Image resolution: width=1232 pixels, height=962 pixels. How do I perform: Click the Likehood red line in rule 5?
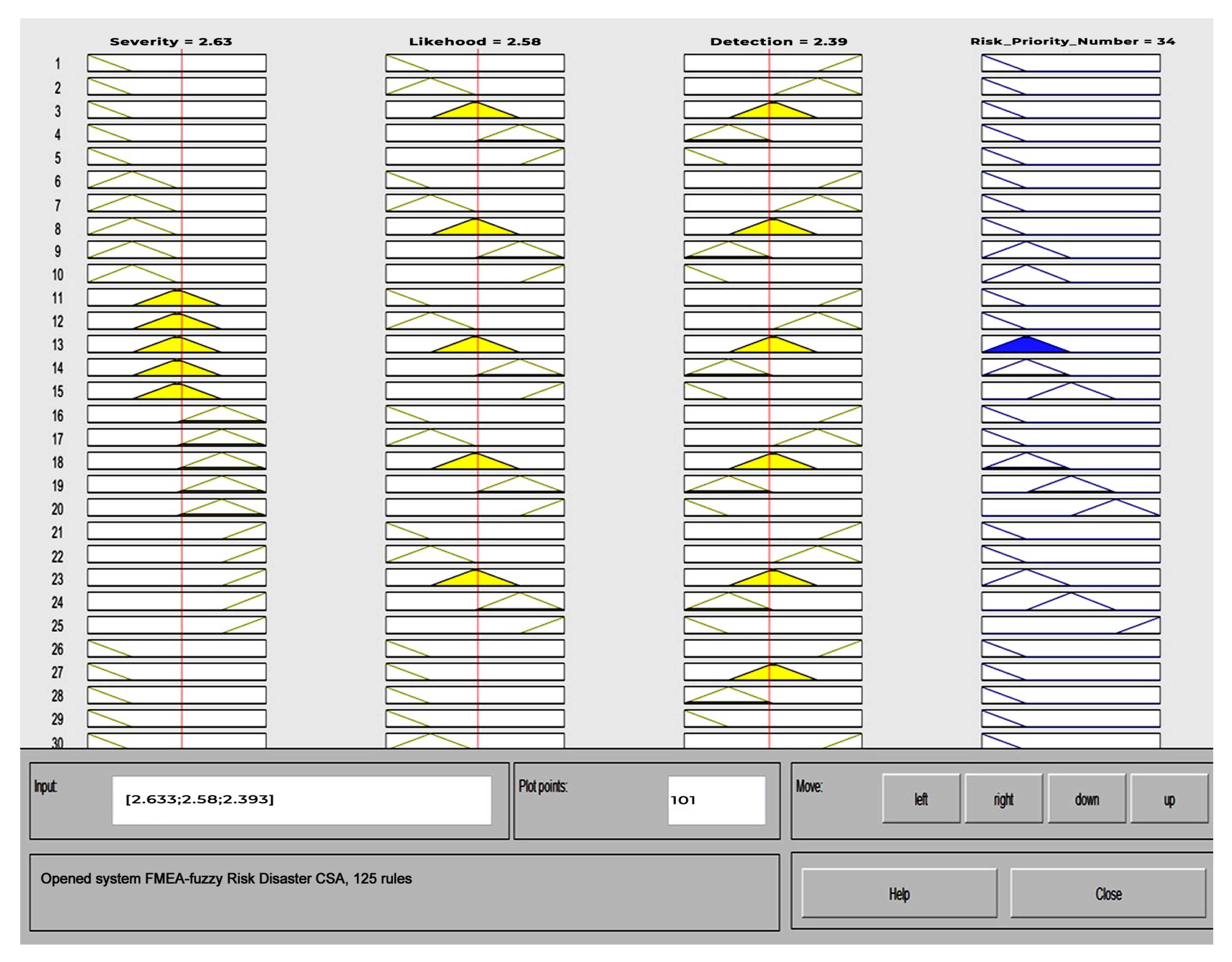point(478,156)
